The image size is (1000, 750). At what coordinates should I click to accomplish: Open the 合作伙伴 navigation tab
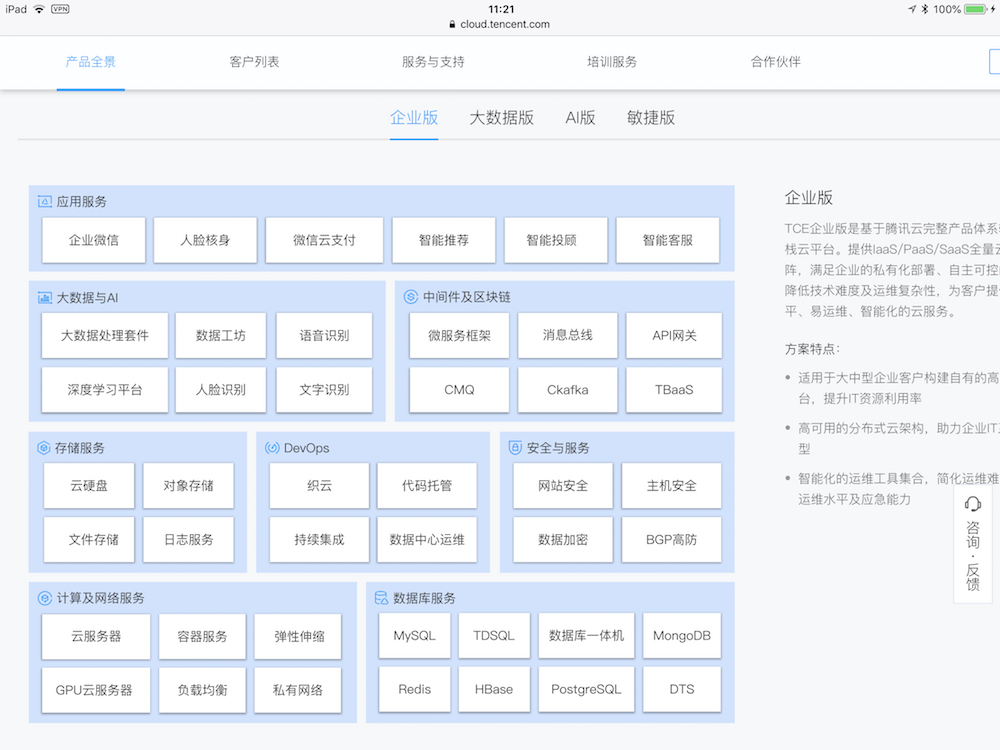(x=776, y=62)
